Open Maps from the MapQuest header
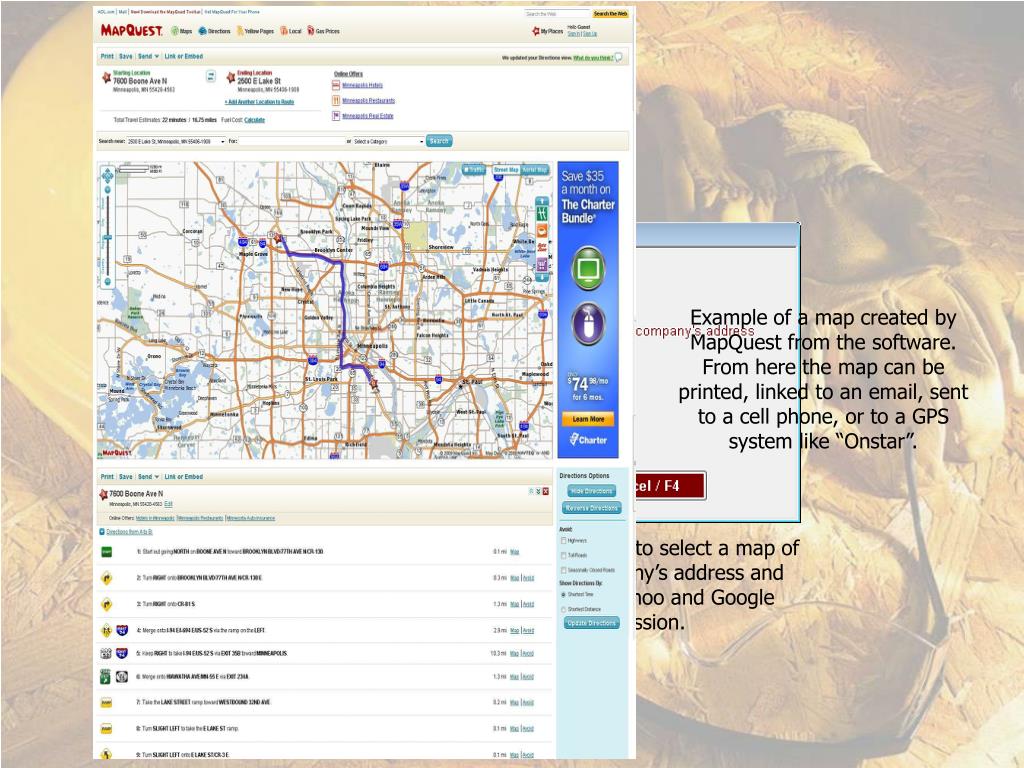The height and width of the screenshot is (768, 1024). pyautogui.click(x=182, y=31)
